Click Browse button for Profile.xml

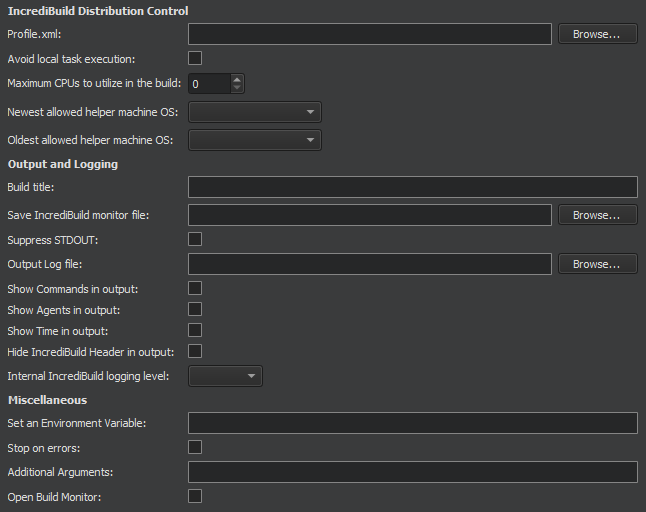click(597, 34)
